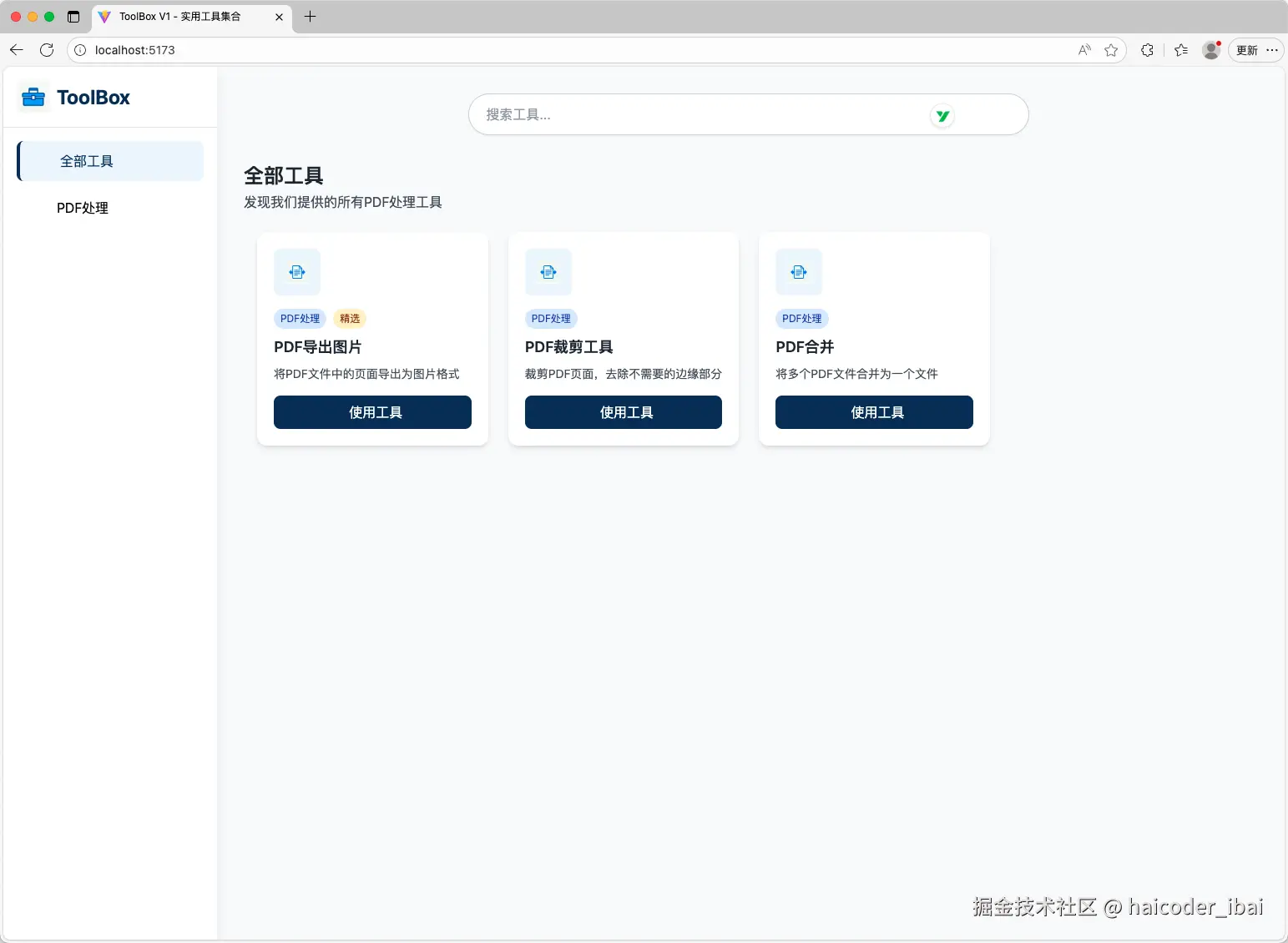Image resolution: width=1288 pixels, height=943 pixels.
Task: Click the ToolBox title text in sidebar
Action: pos(93,98)
